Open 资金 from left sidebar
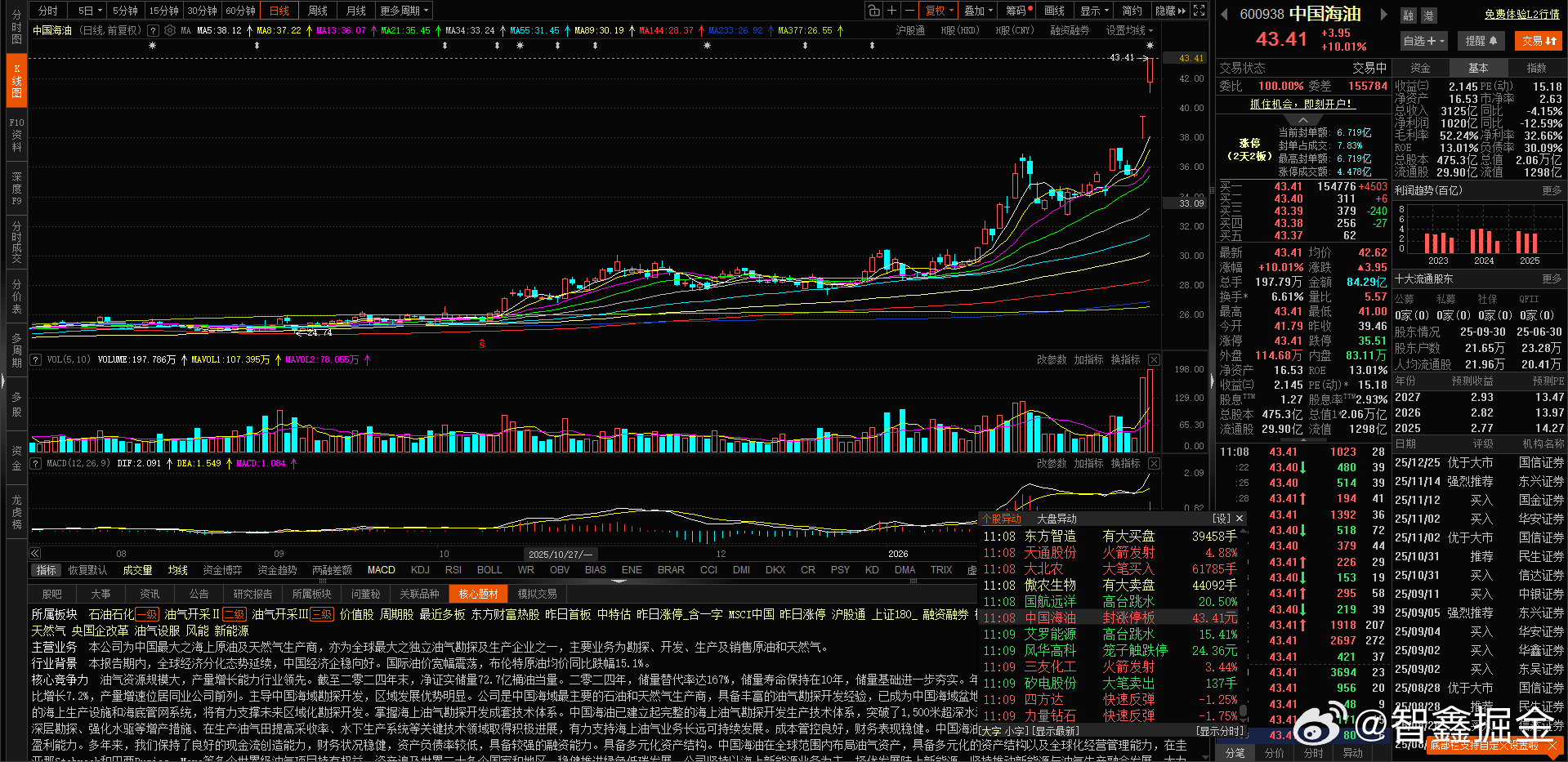Screen dimensions: 1568x762 point(16,459)
